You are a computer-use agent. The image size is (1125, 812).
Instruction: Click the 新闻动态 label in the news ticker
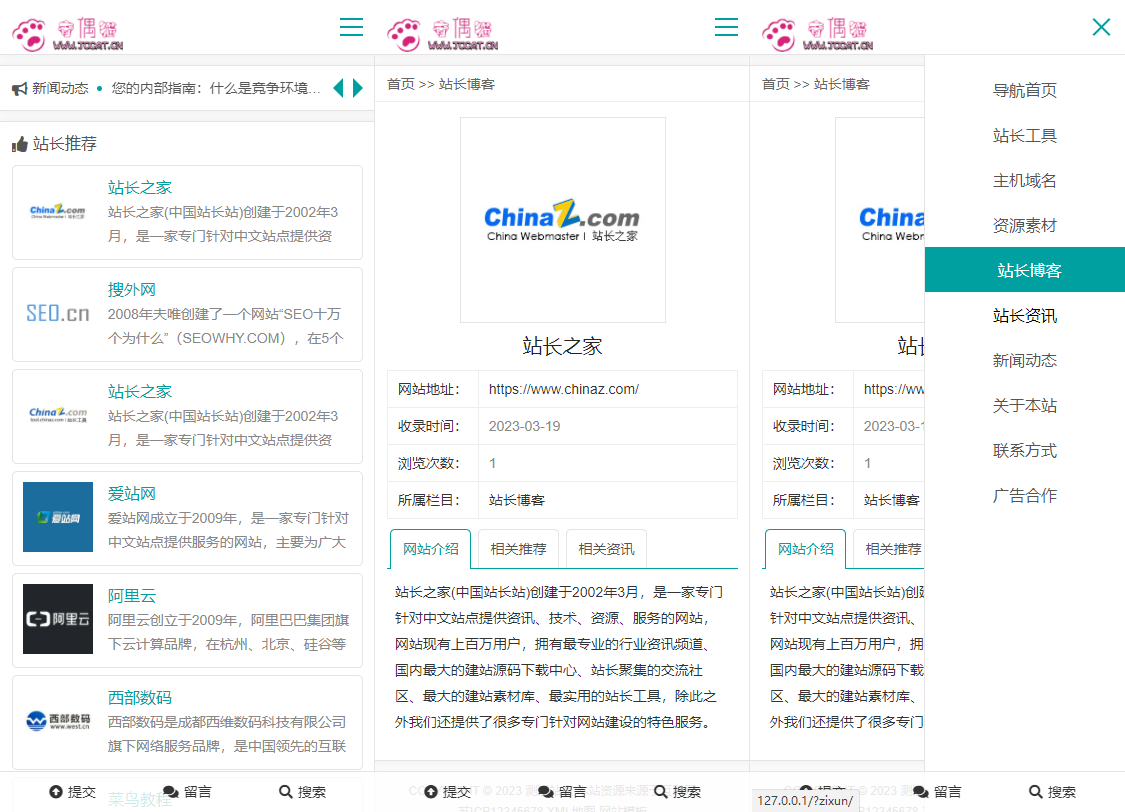coord(60,88)
